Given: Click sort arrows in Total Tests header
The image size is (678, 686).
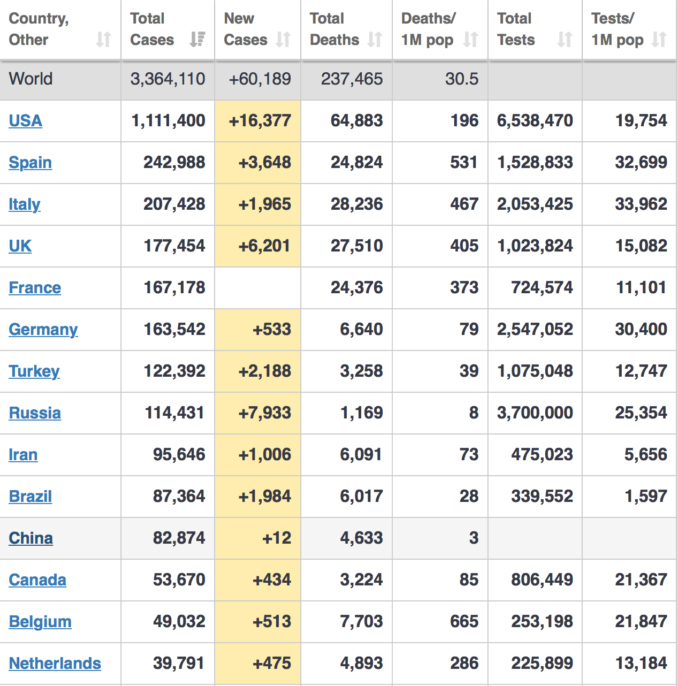Looking at the screenshot, I should [x=565, y=40].
